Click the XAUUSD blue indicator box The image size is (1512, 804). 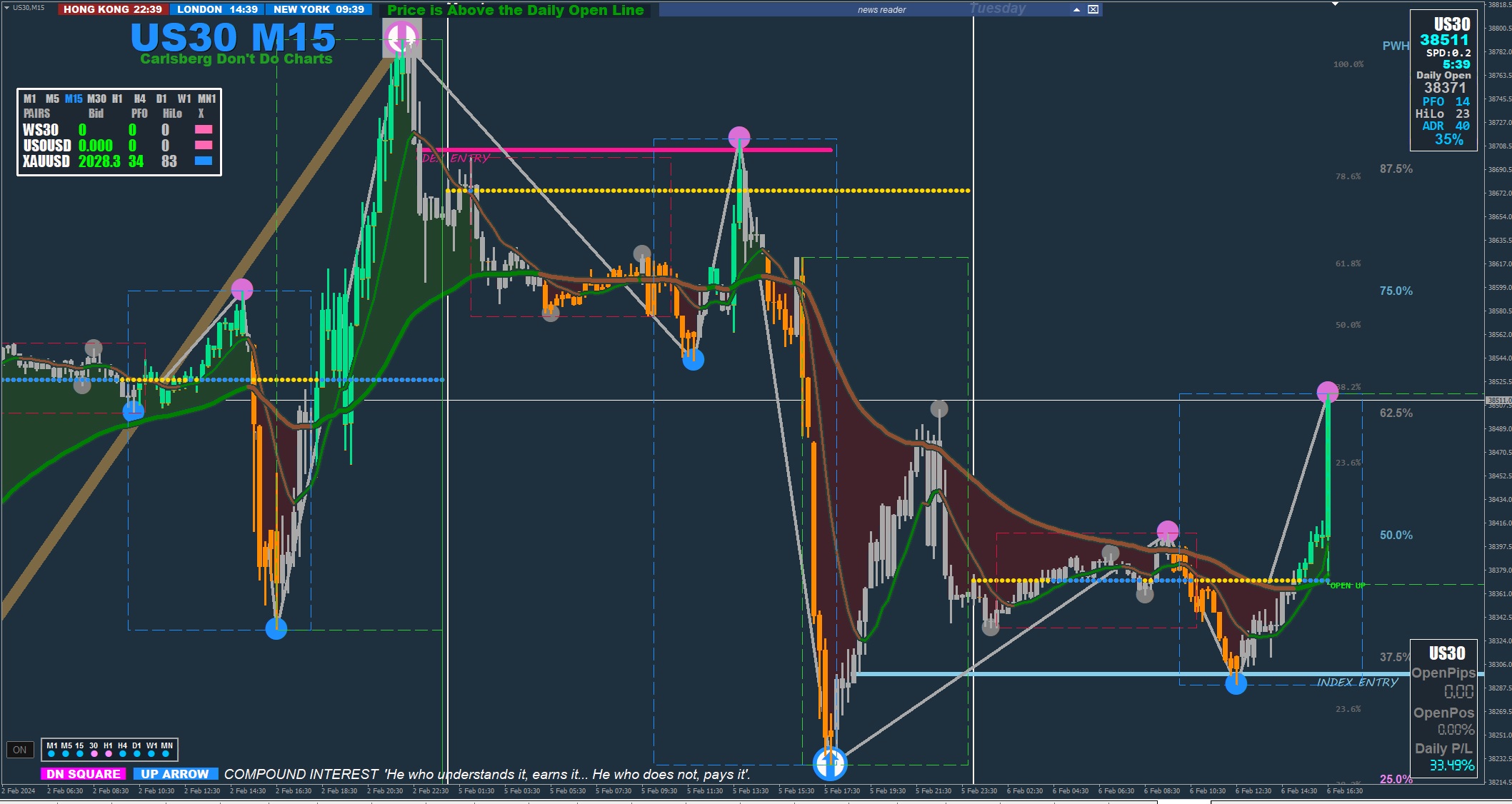[x=204, y=161]
